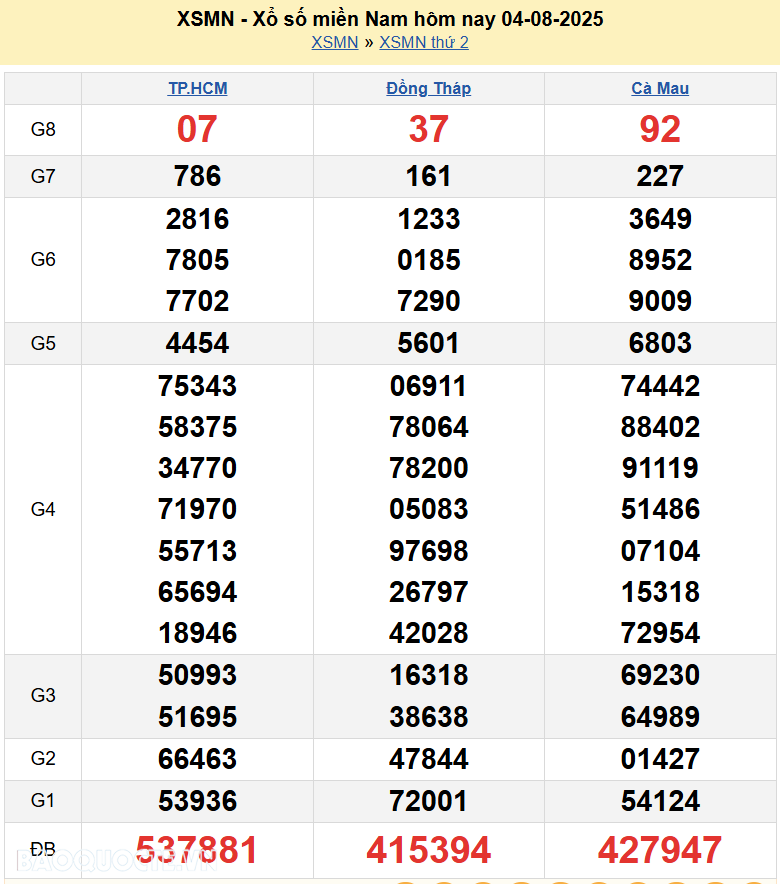This screenshot has height=884, width=780.
Task: Select the G8 result 37 for Đồng Tháp
Action: (428, 129)
